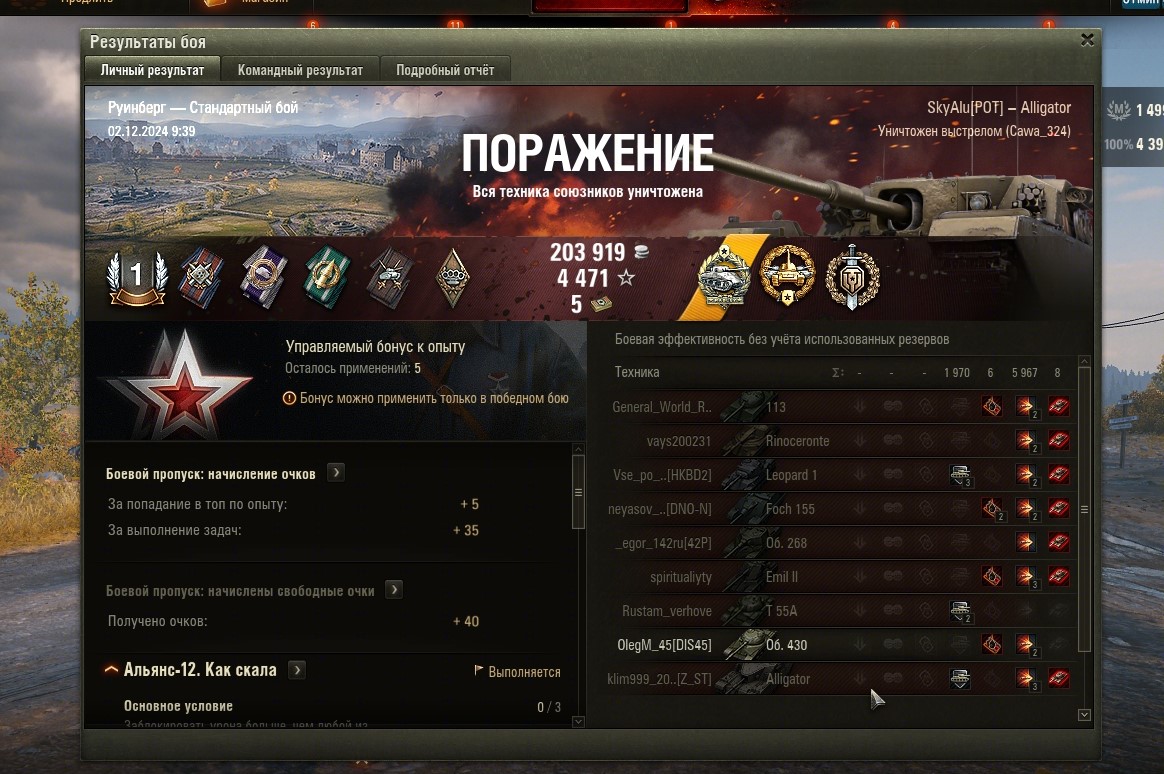Click the left panel scrollbar down arrow
The image size is (1164, 774).
(x=578, y=721)
